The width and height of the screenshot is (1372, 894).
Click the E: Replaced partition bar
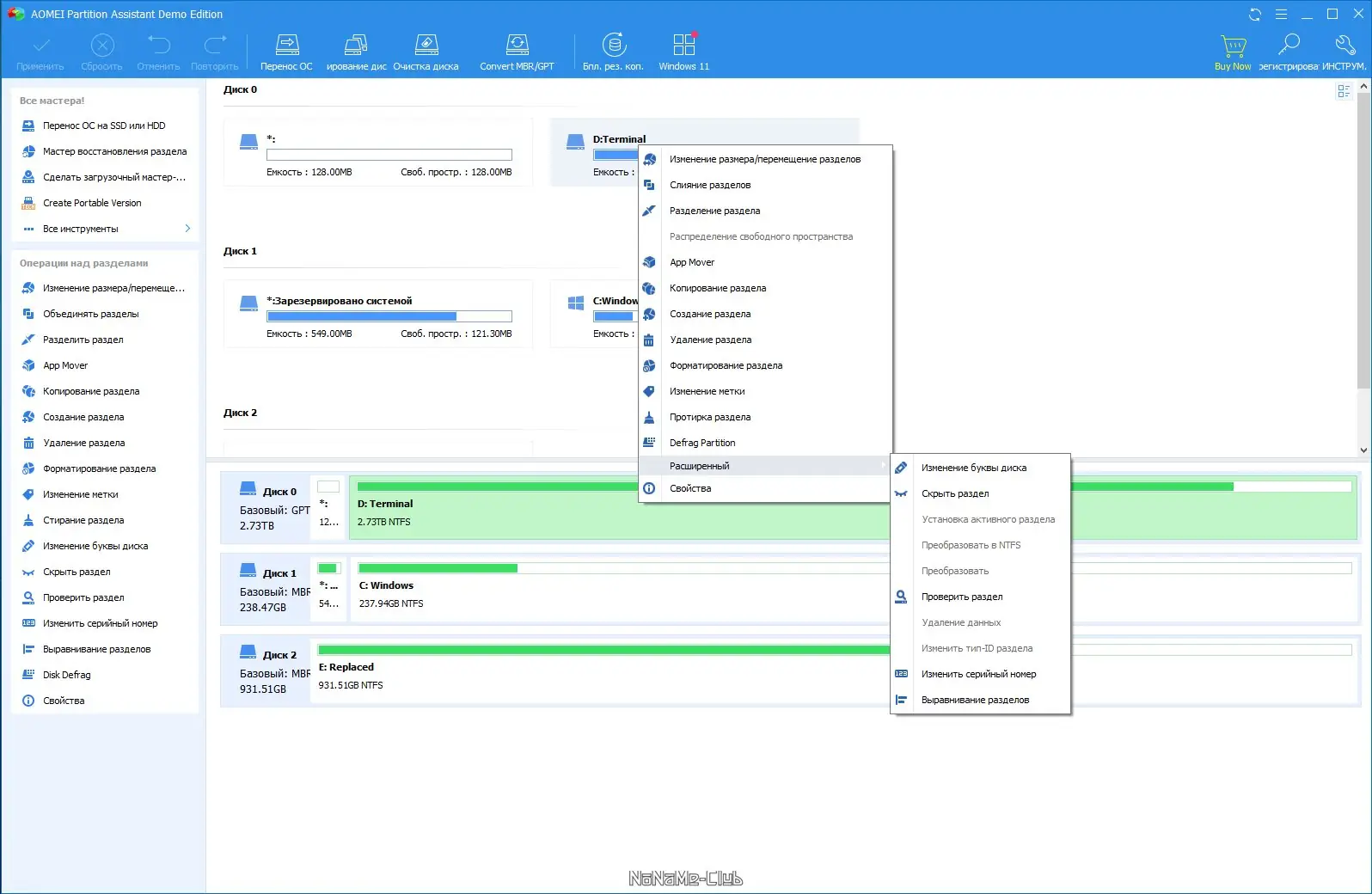point(602,650)
